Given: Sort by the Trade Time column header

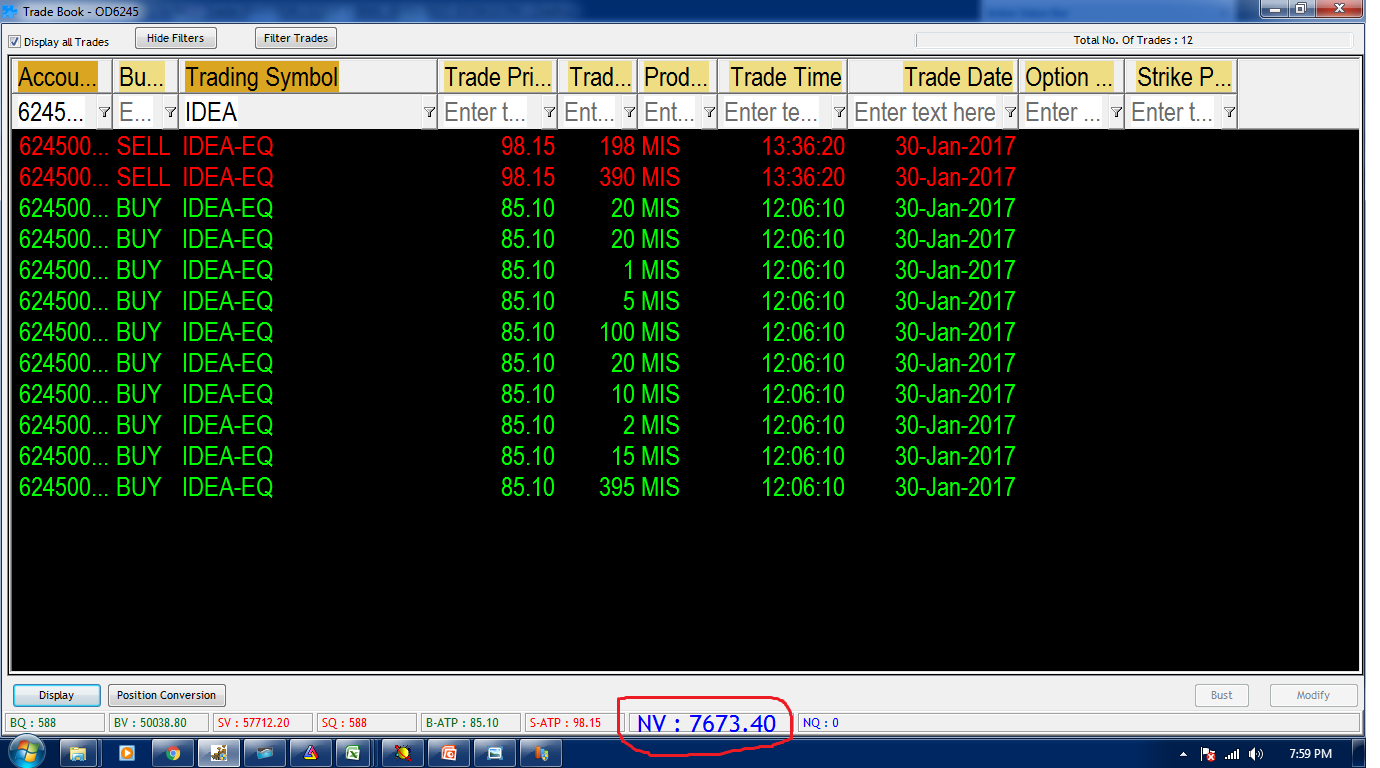Looking at the screenshot, I should [x=782, y=77].
